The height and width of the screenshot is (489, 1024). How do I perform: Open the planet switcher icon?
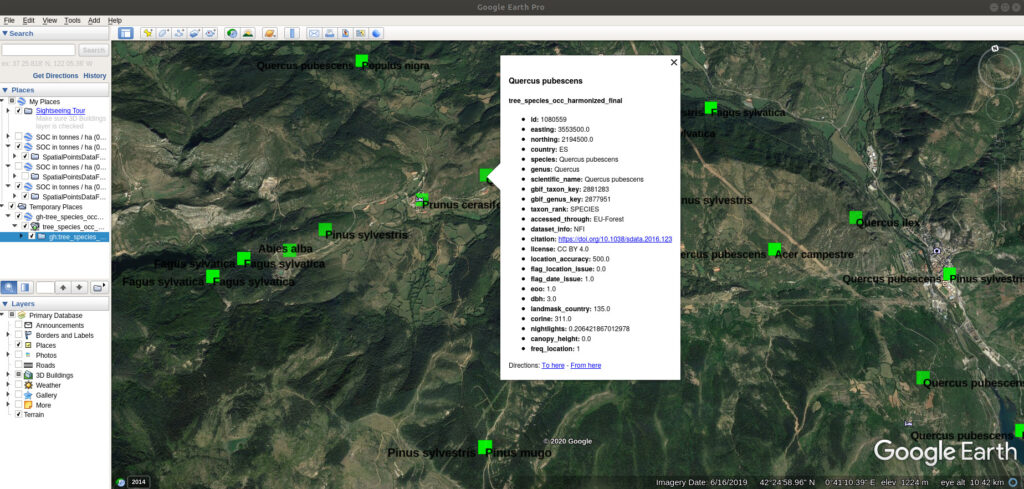[x=269, y=33]
